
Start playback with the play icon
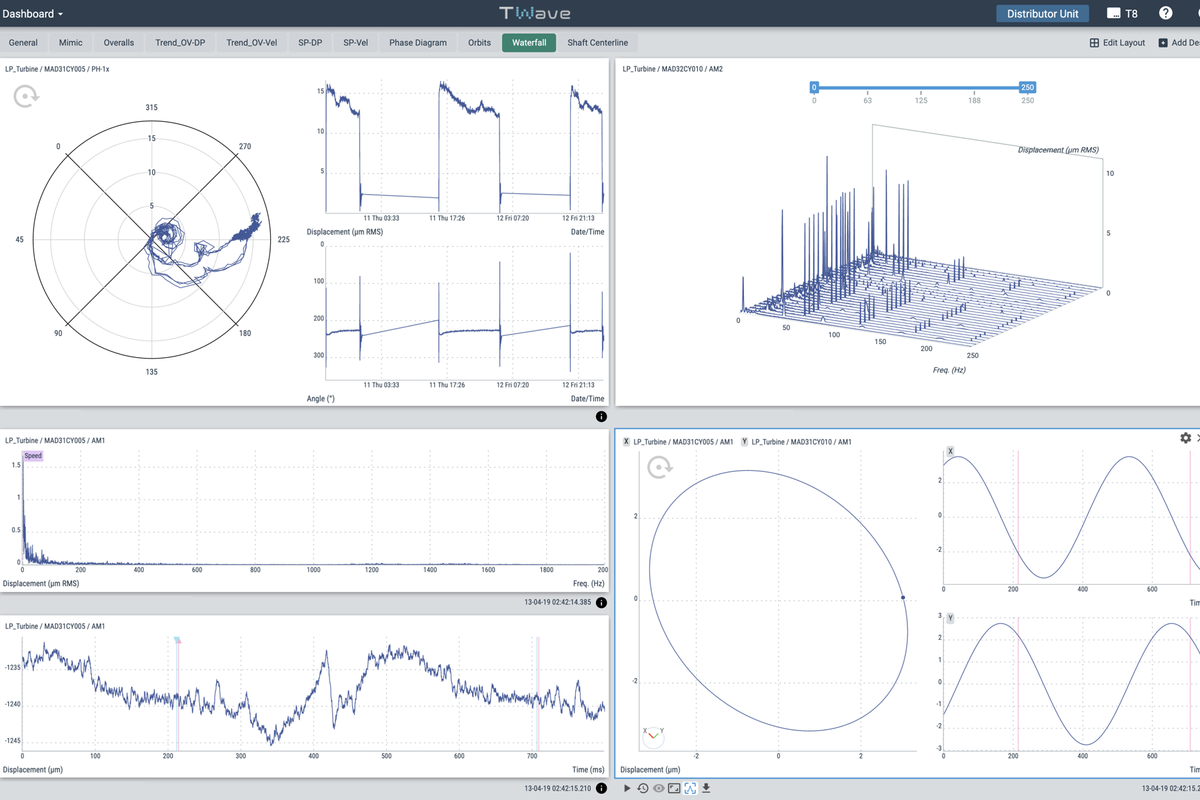coord(627,788)
